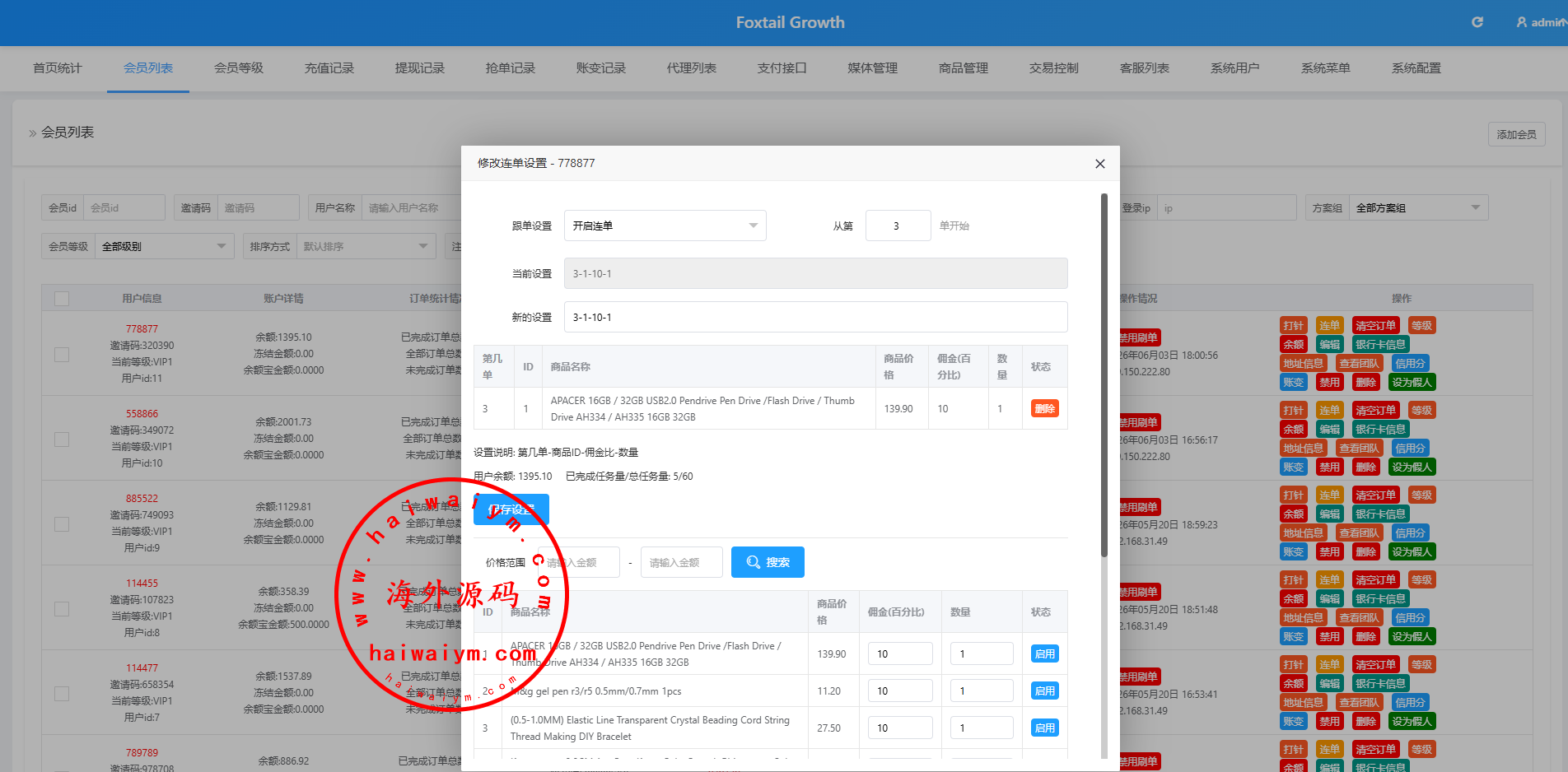Click 账变 for user 778877

pyautogui.click(x=1294, y=383)
